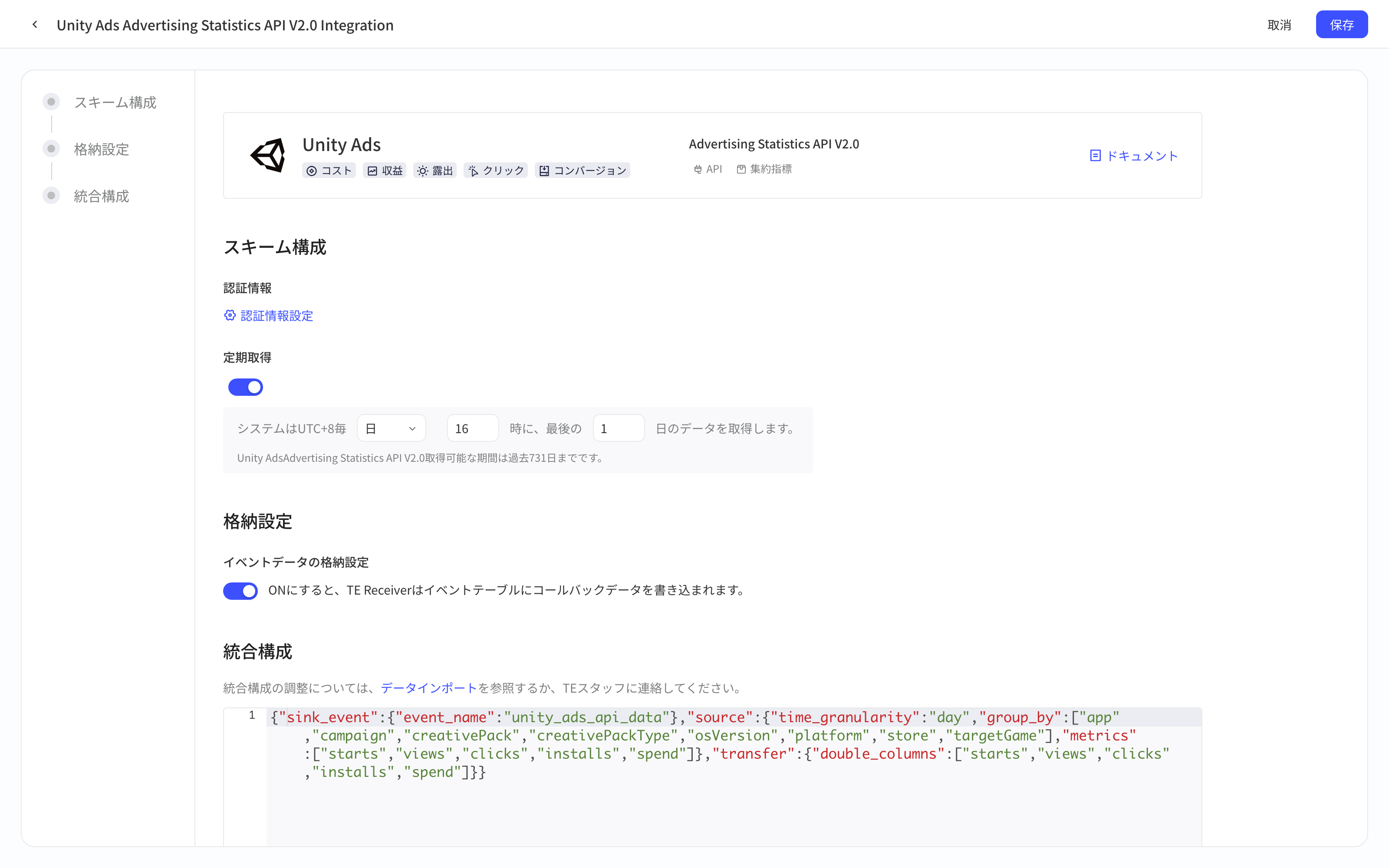The height and width of the screenshot is (868, 1389).
Task: Click the 取消 button
Action: point(1279,25)
